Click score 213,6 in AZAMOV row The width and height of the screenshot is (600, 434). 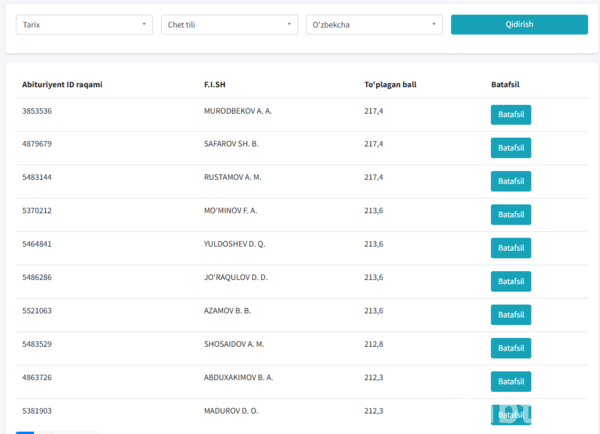(373, 310)
